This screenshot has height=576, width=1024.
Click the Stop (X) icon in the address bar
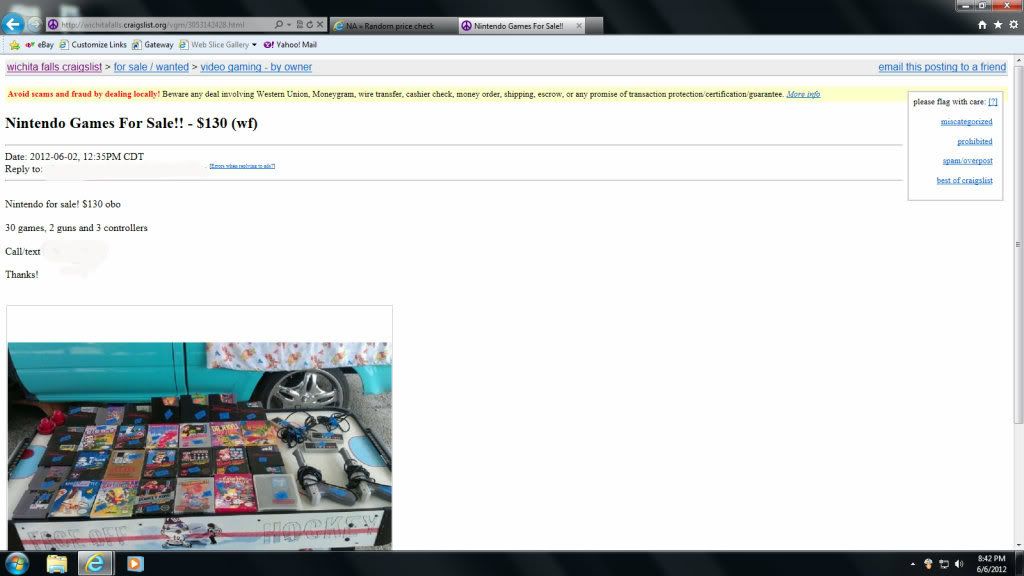(x=319, y=24)
